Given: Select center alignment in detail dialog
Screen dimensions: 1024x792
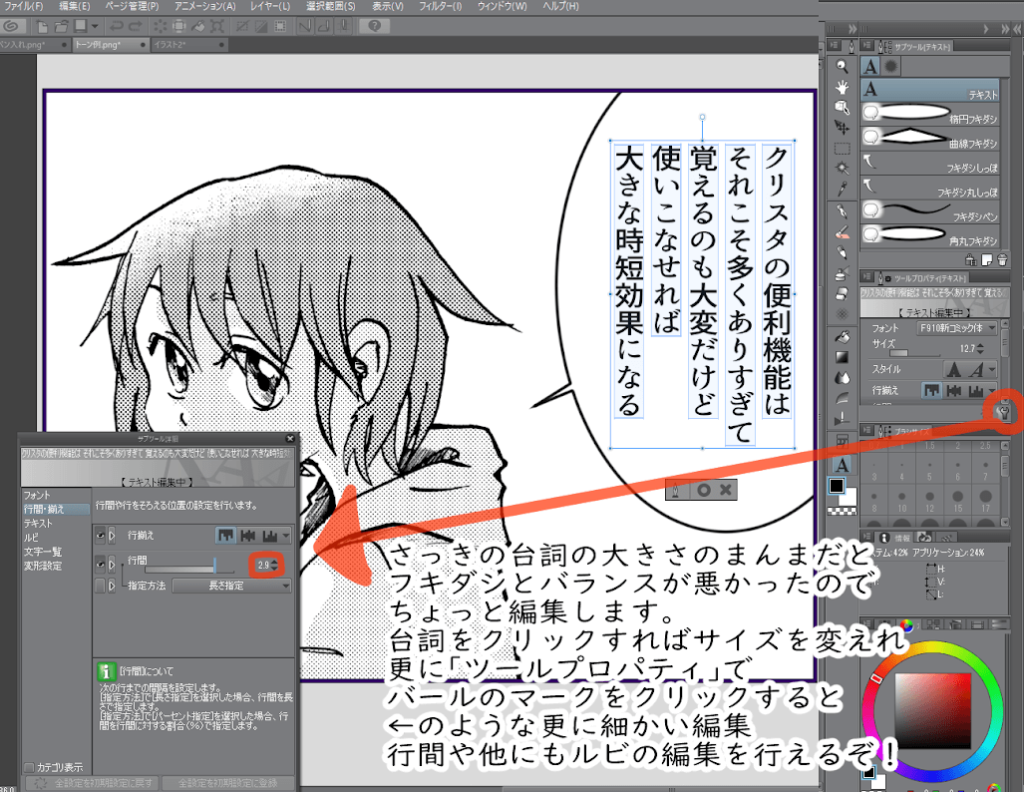Looking at the screenshot, I should pyautogui.click(x=248, y=535).
